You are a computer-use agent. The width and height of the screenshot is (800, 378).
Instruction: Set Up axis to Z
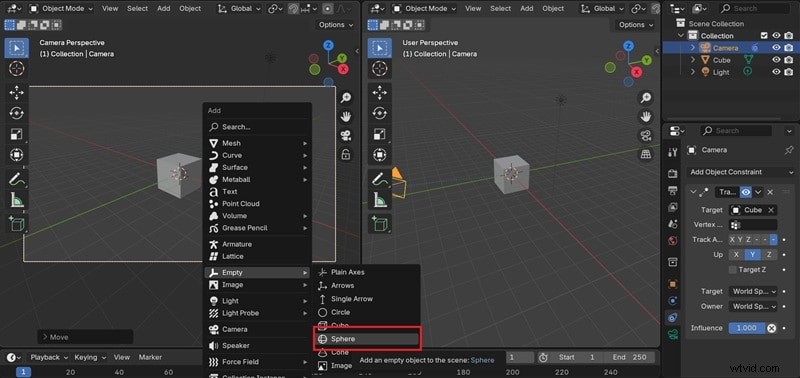[x=769, y=255]
